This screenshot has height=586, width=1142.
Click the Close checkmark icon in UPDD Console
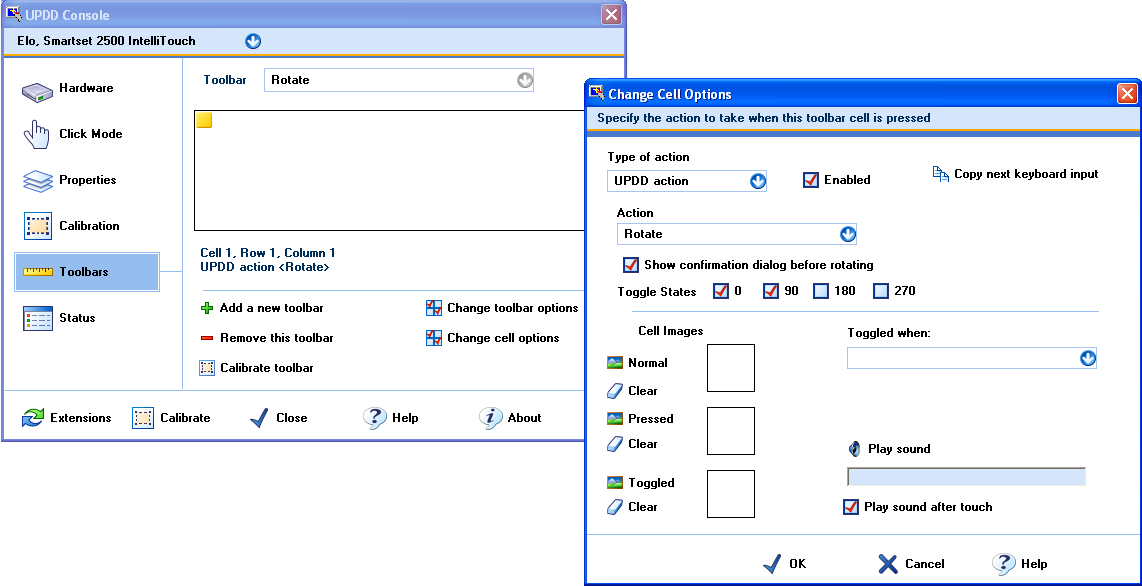click(259, 418)
